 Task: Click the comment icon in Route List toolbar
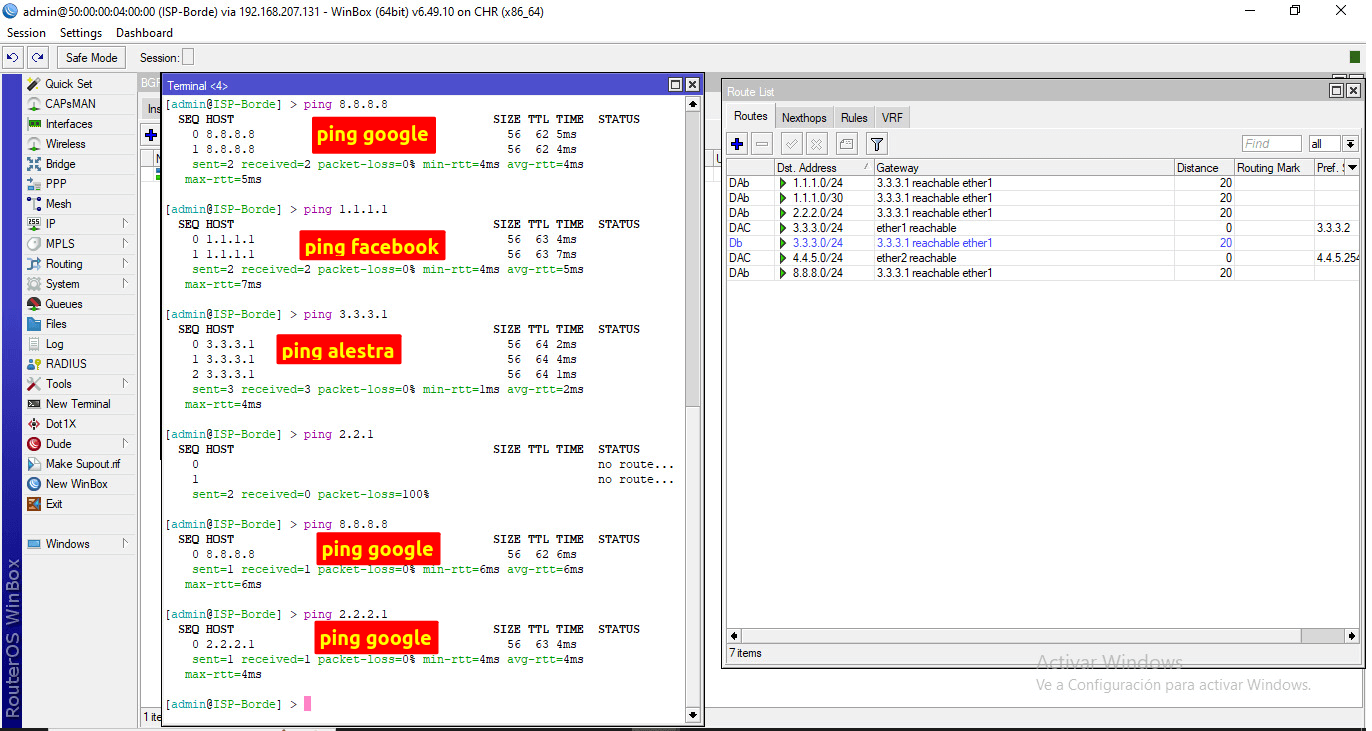[x=846, y=144]
